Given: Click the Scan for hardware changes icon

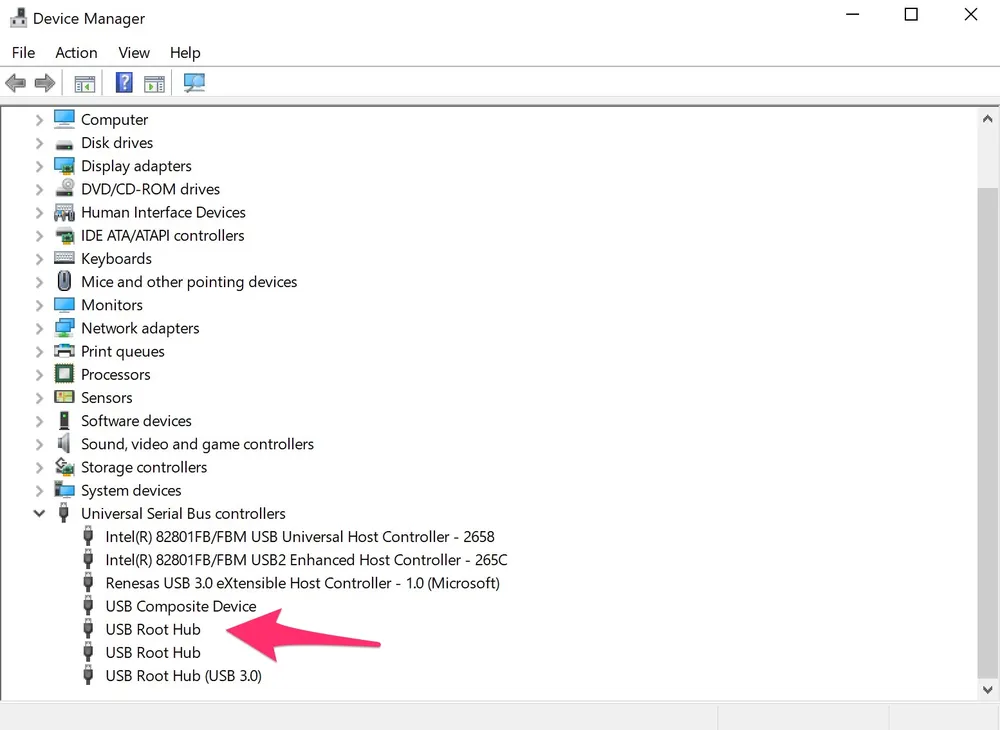Looking at the screenshot, I should (194, 83).
